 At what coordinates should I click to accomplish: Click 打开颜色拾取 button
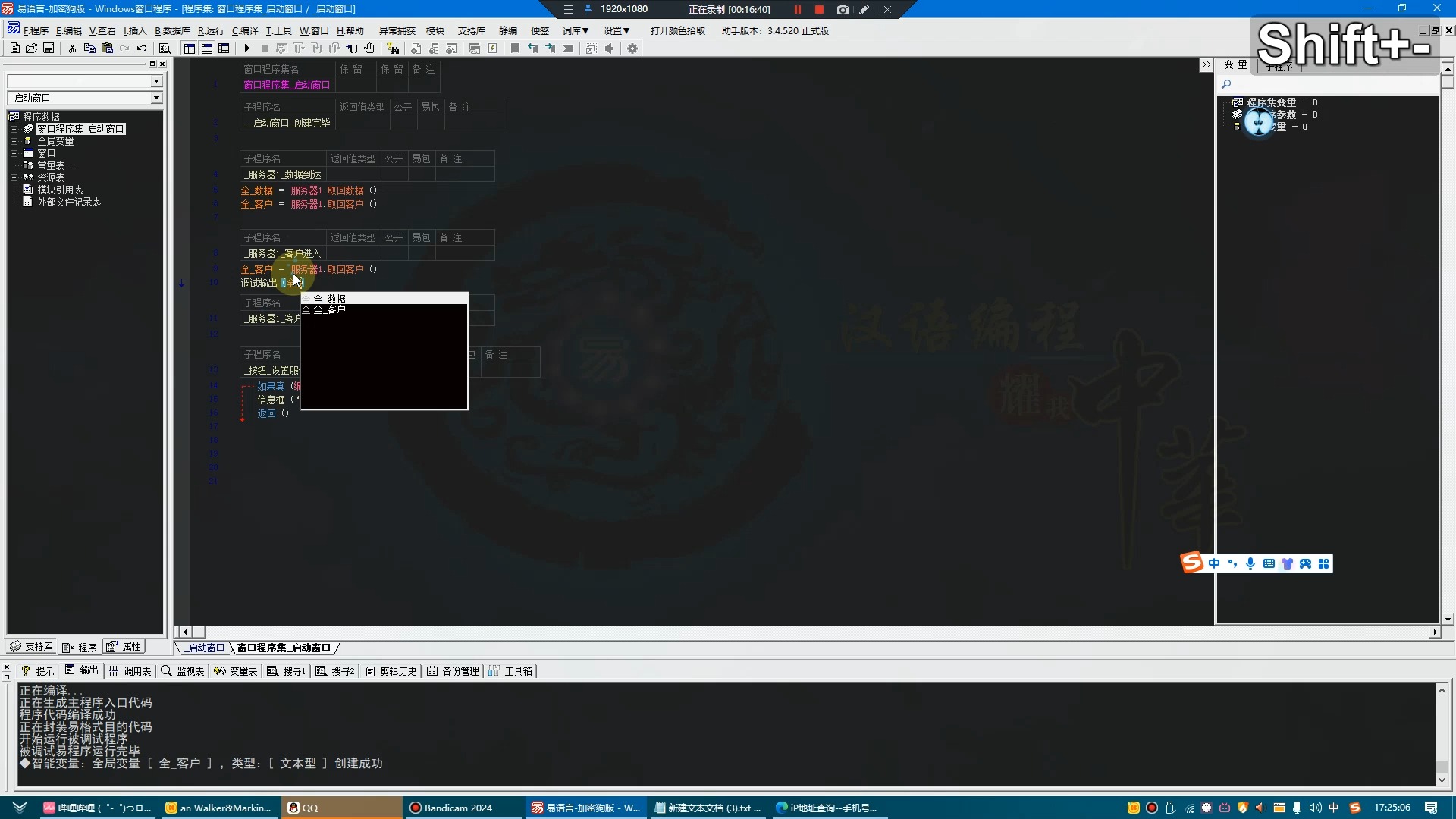(677, 30)
